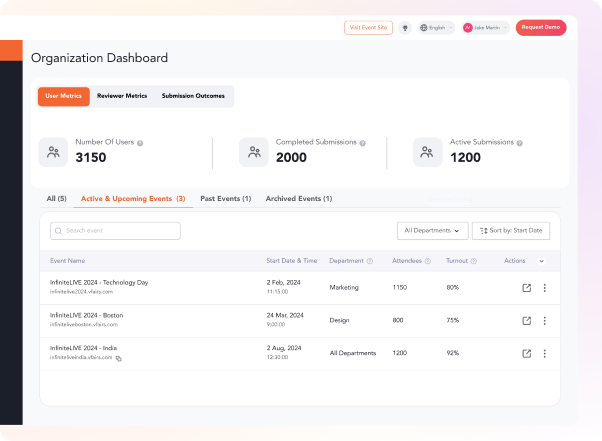Viewport: 602px width, 441px height.
Task: Click the 92% turnout value
Action: (x=453, y=353)
